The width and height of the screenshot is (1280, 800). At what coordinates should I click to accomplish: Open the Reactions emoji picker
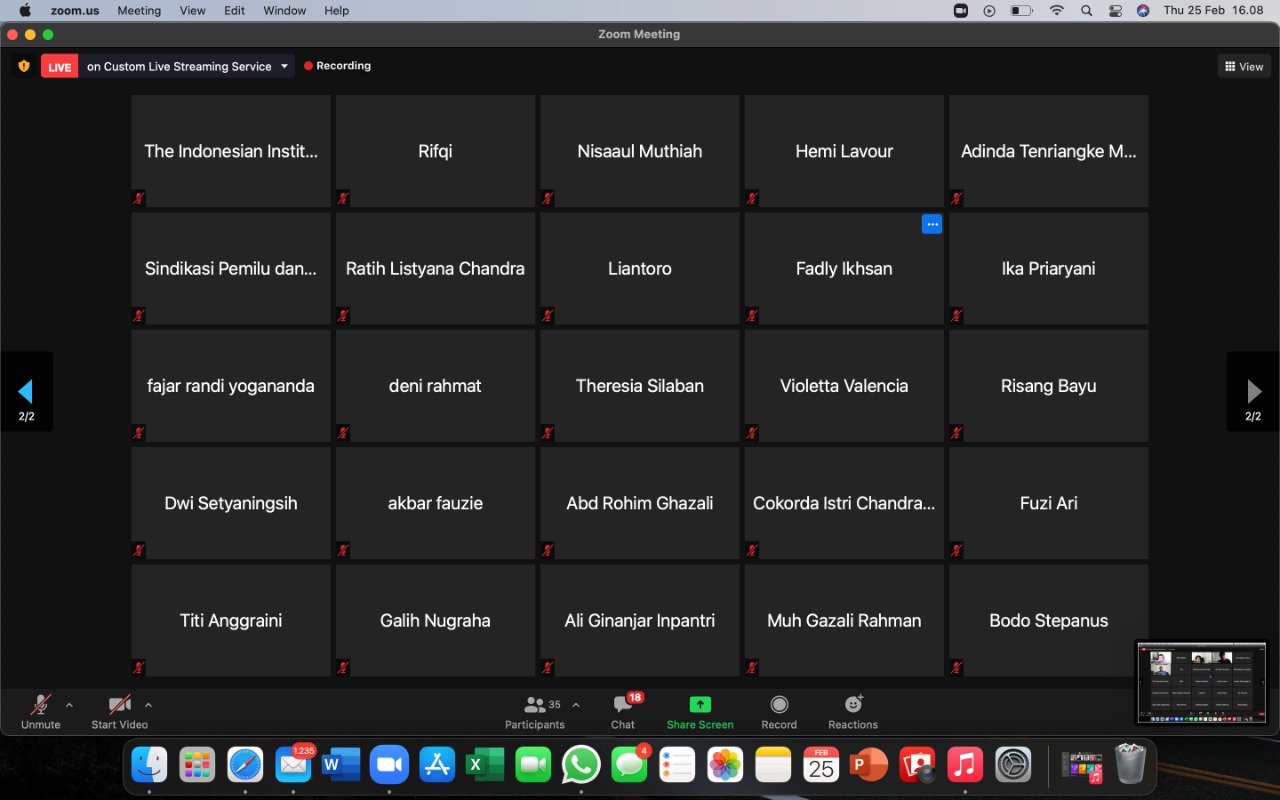coord(853,705)
